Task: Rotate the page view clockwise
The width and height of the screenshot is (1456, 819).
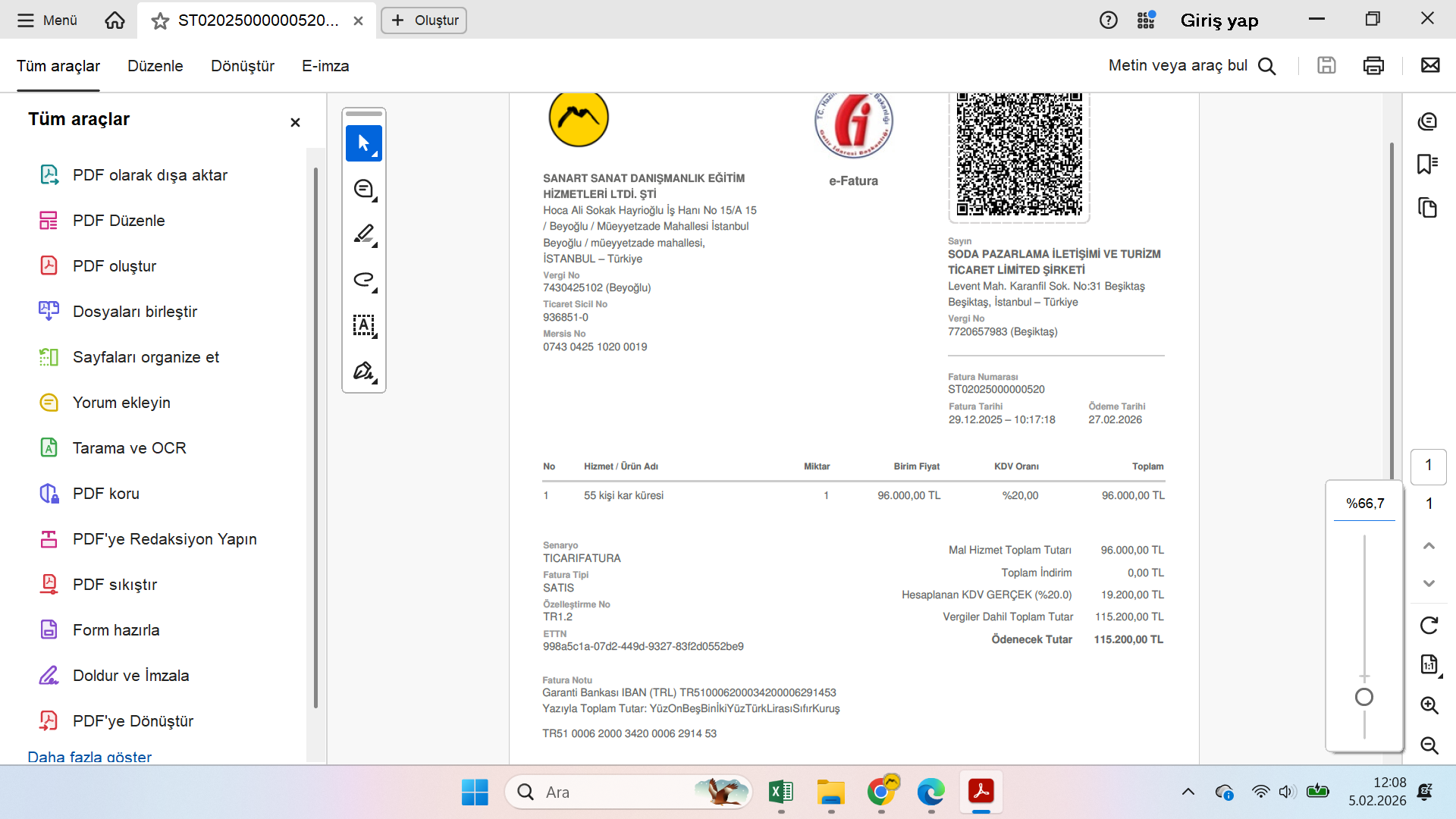Action: point(1429,626)
